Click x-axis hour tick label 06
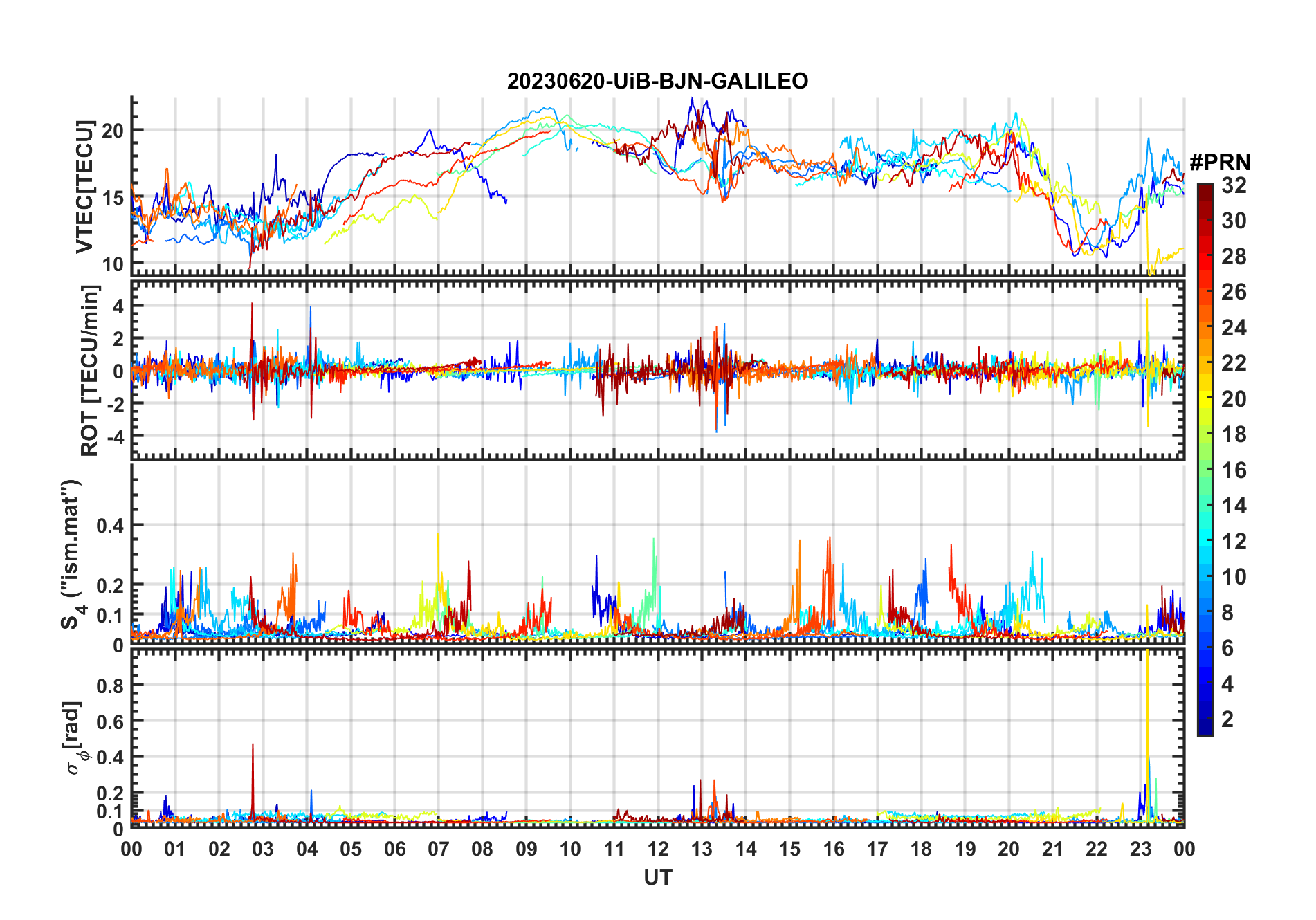 (395, 849)
